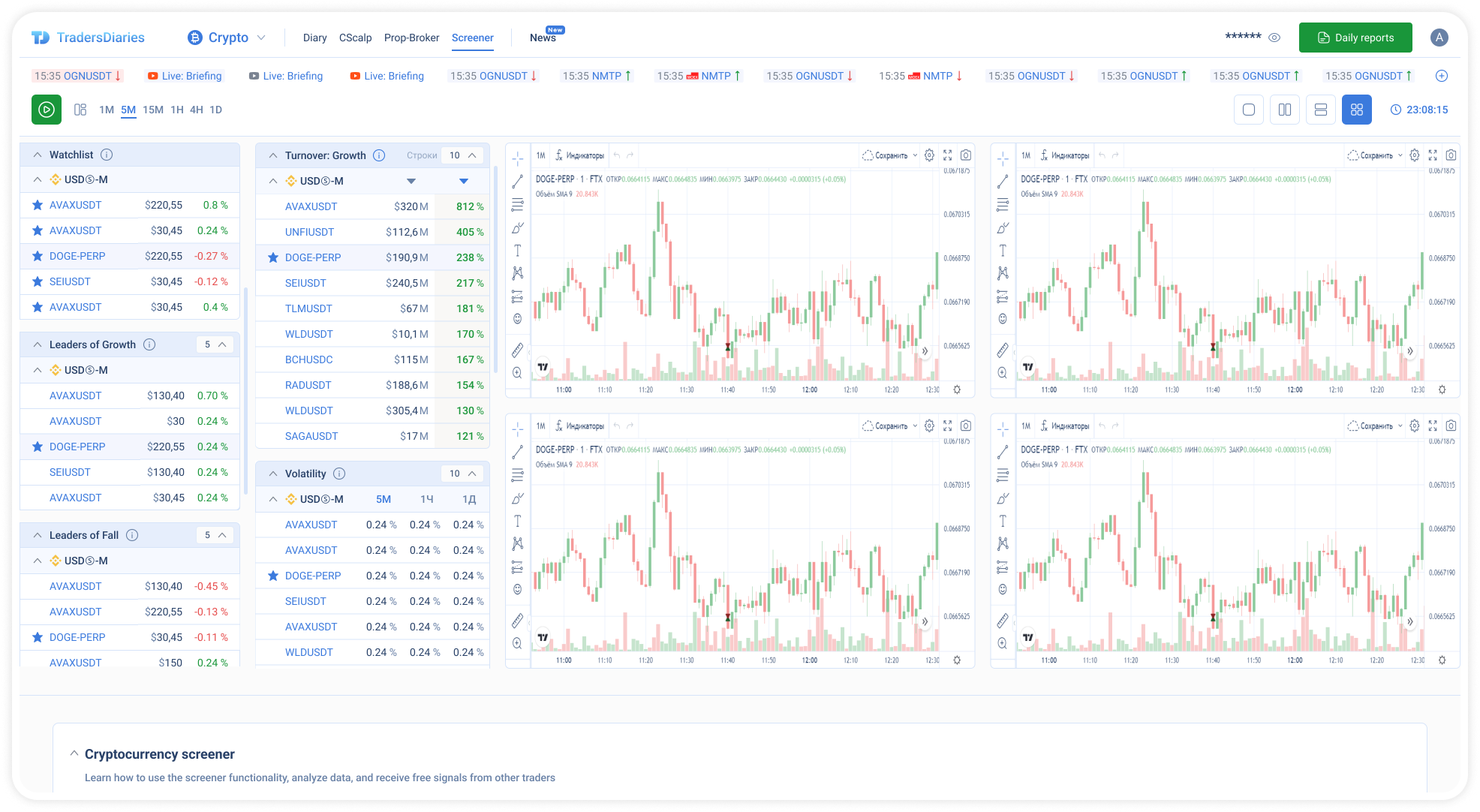
Task: Select the trend line drawing tool
Action: (x=517, y=181)
